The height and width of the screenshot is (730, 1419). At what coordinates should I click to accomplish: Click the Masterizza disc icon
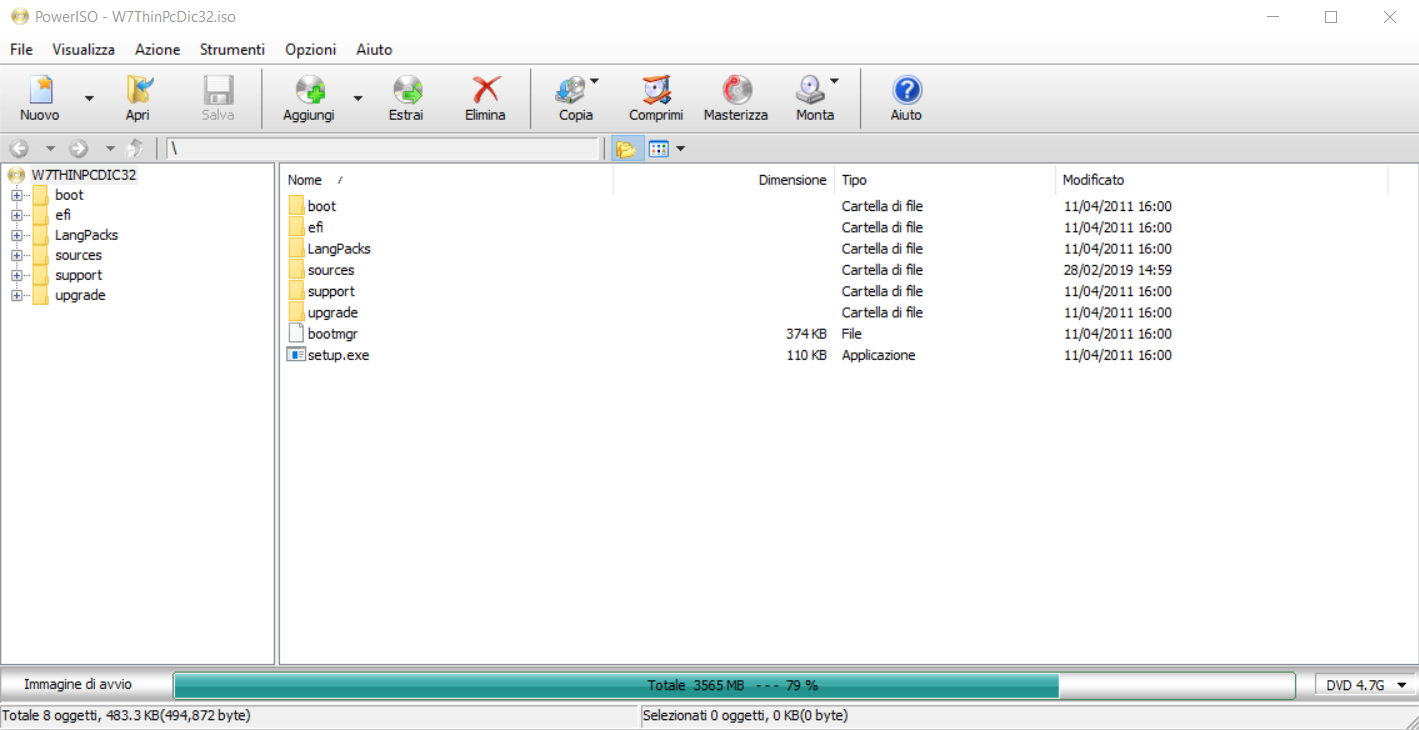[736, 91]
